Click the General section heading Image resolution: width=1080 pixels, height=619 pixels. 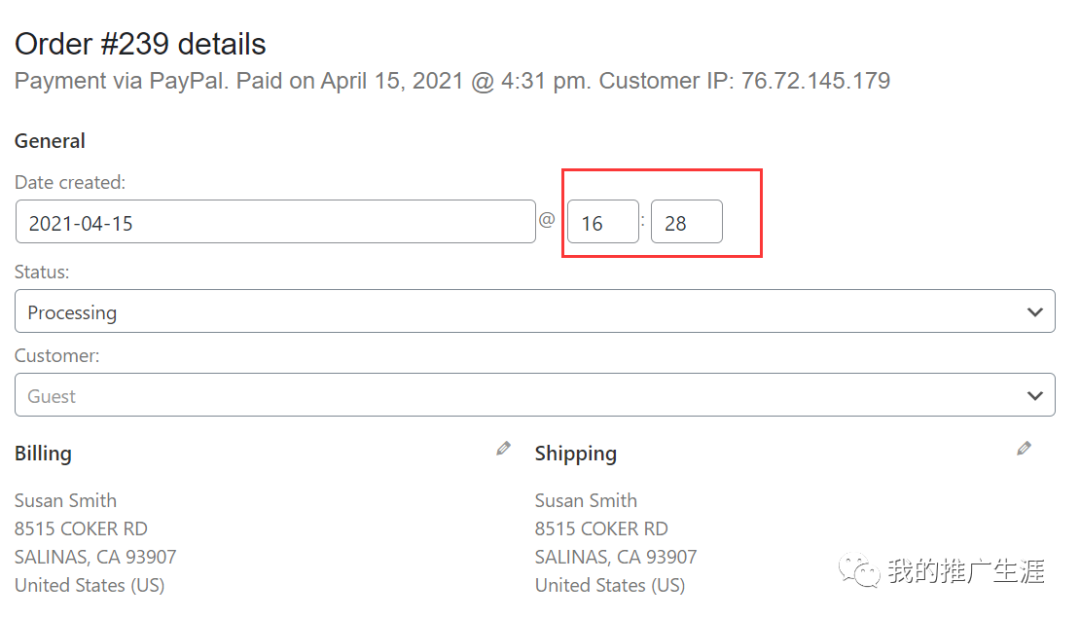50,141
